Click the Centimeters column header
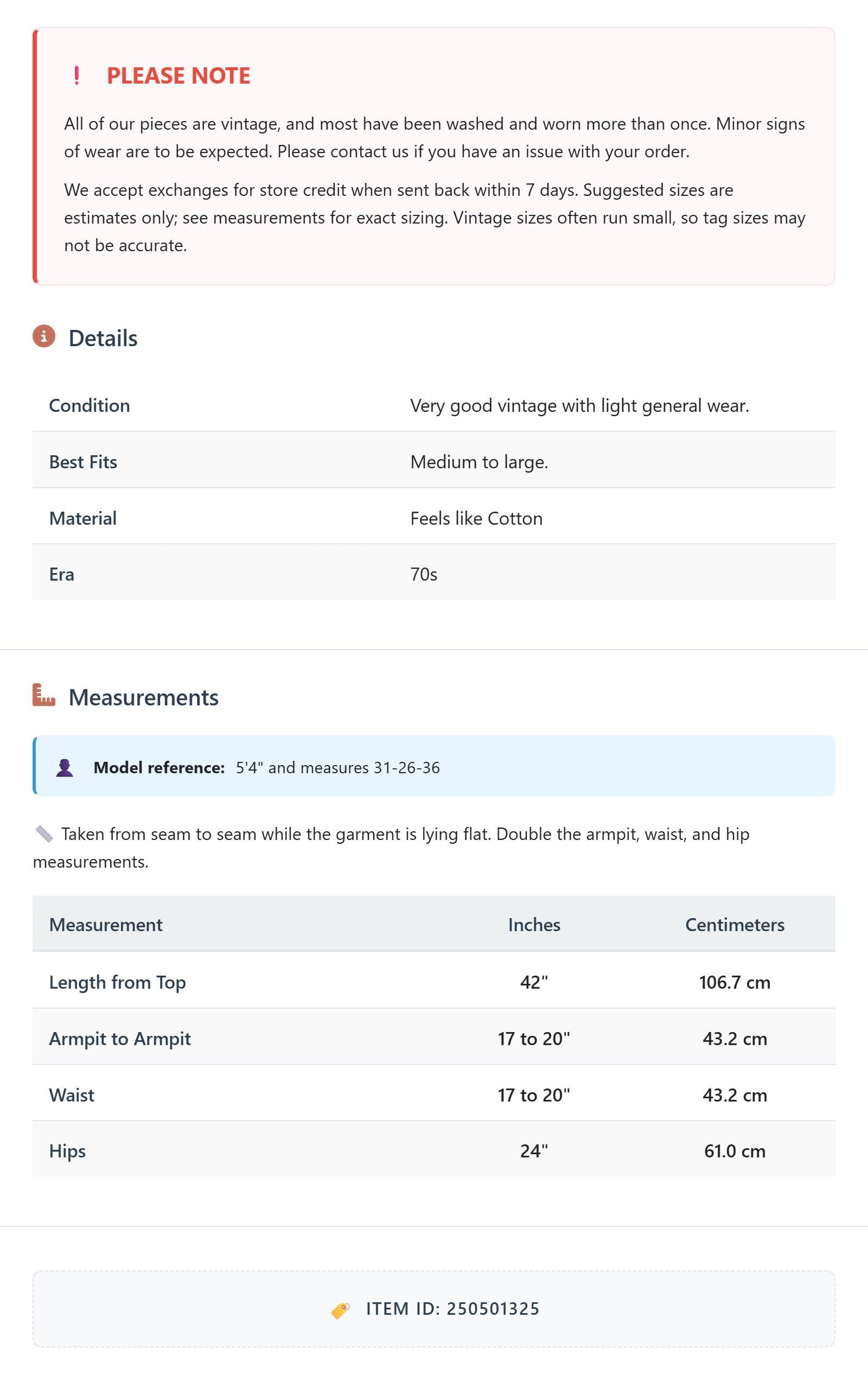 coord(735,925)
